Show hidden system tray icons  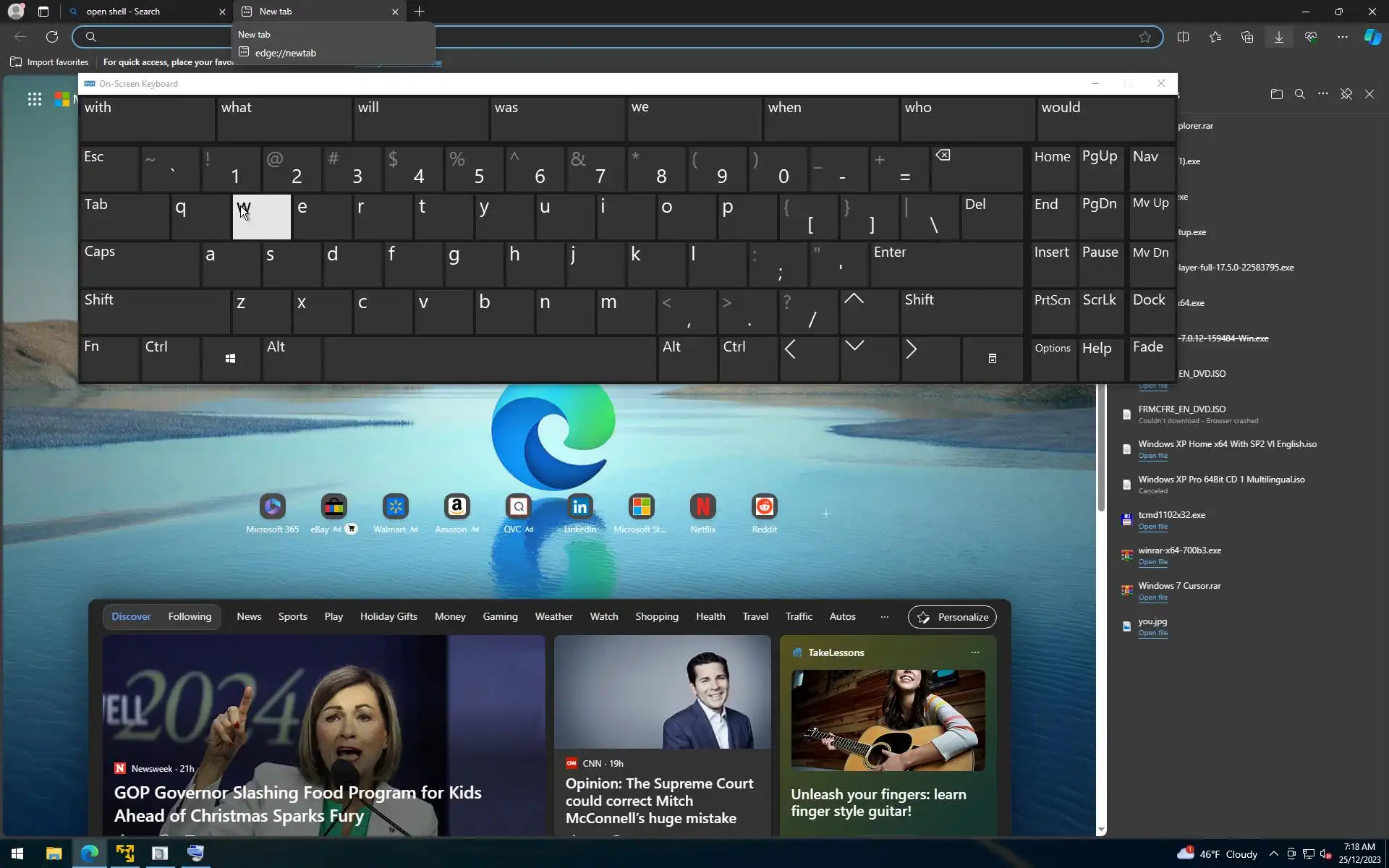point(1273,854)
